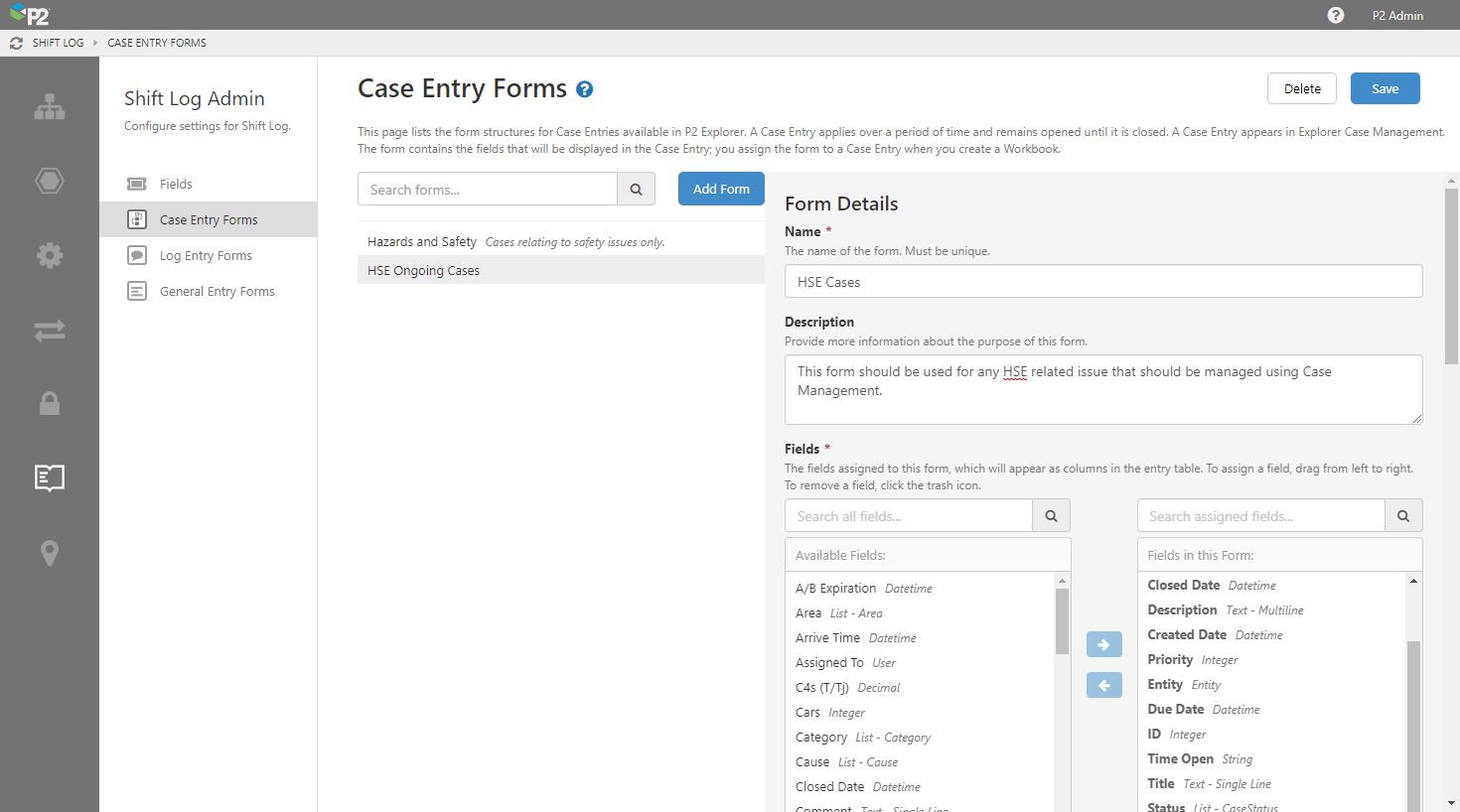The width and height of the screenshot is (1460, 812).
Task: Open the hexagon icon in left sidebar
Action: (x=50, y=181)
